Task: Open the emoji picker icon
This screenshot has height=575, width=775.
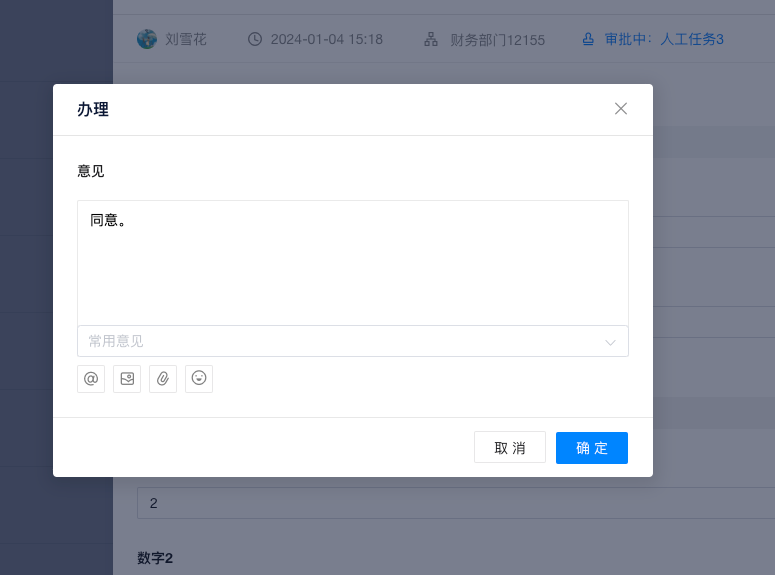Action: 199,379
